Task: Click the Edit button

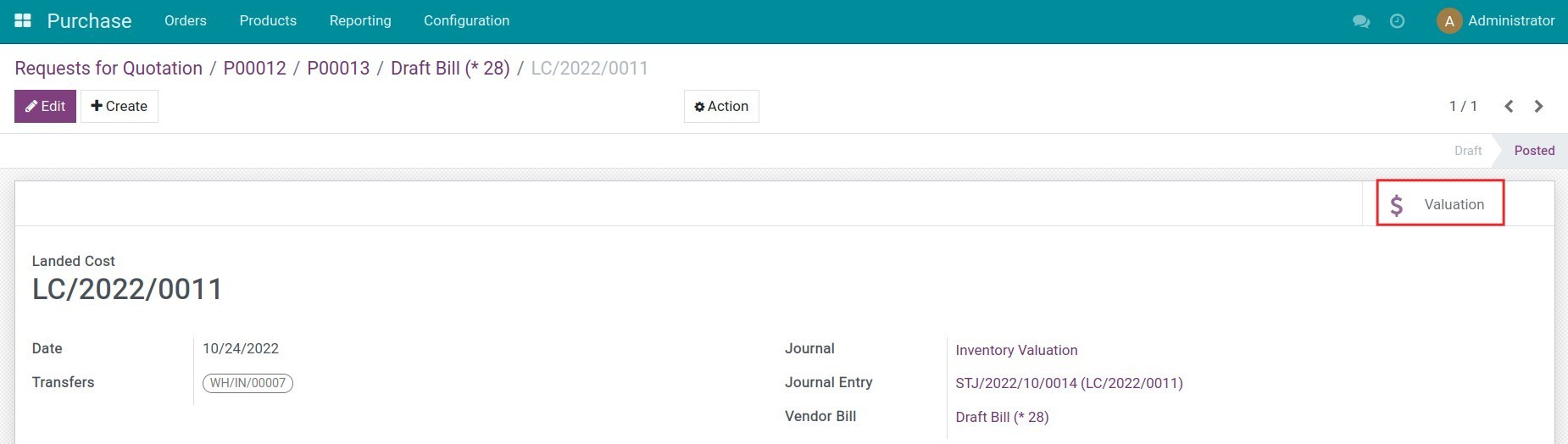Action: coord(45,106)
